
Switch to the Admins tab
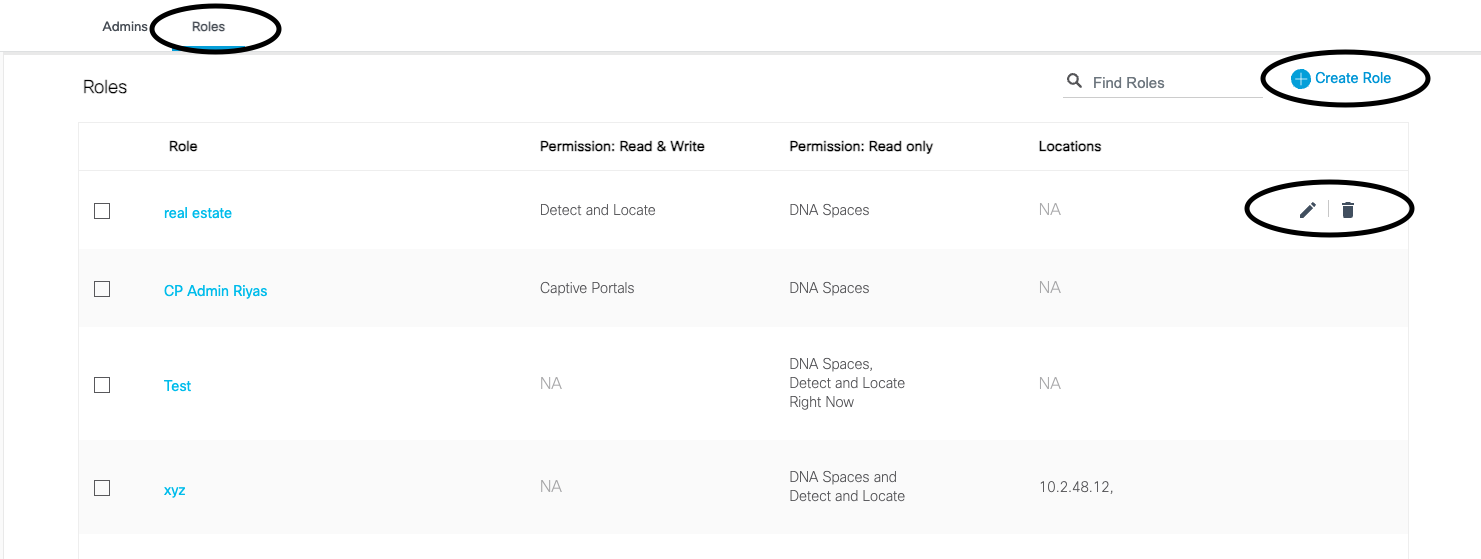coord(125,27)
